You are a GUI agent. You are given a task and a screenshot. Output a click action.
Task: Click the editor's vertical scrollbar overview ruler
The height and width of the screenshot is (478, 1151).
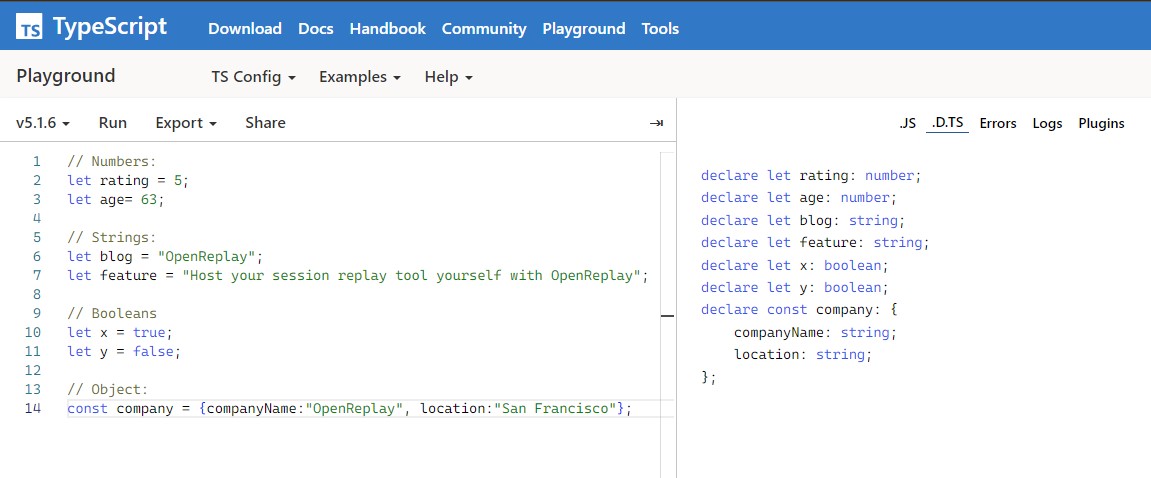point(667,315)
